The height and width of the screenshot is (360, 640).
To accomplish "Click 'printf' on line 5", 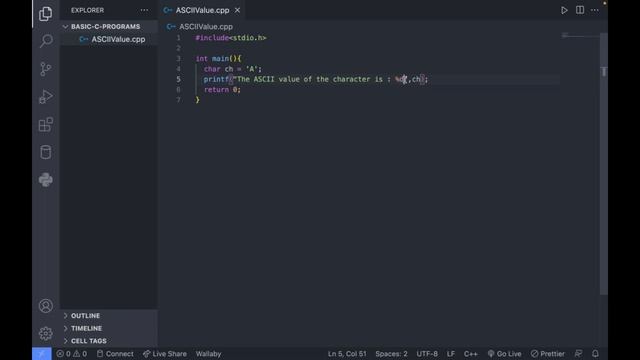I will tap(216, 79).
